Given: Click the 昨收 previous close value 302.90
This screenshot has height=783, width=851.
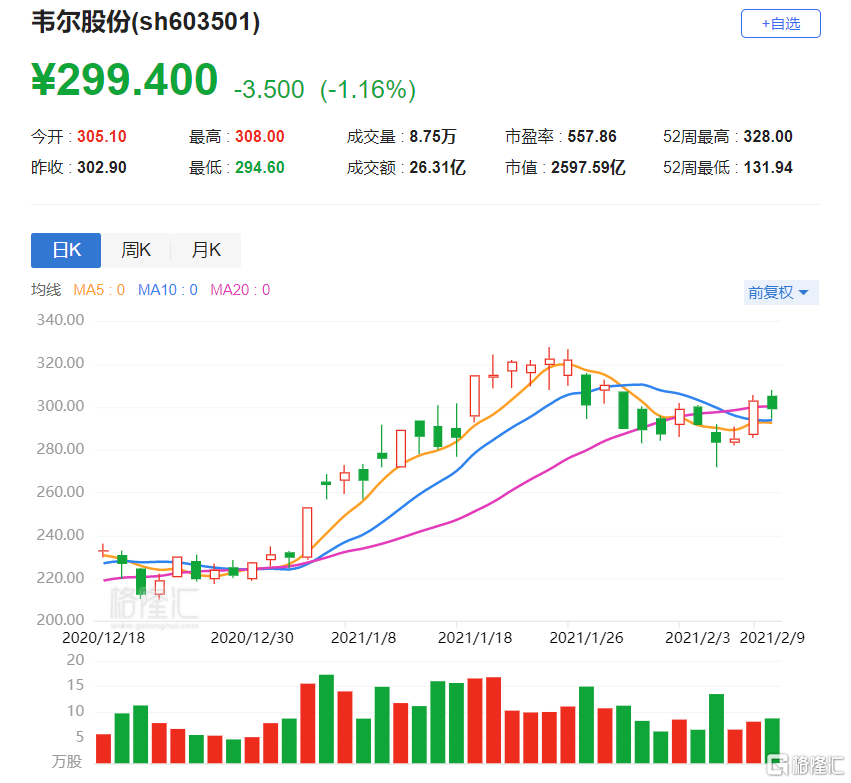Looking at the screenshot, I should point(101,167).
